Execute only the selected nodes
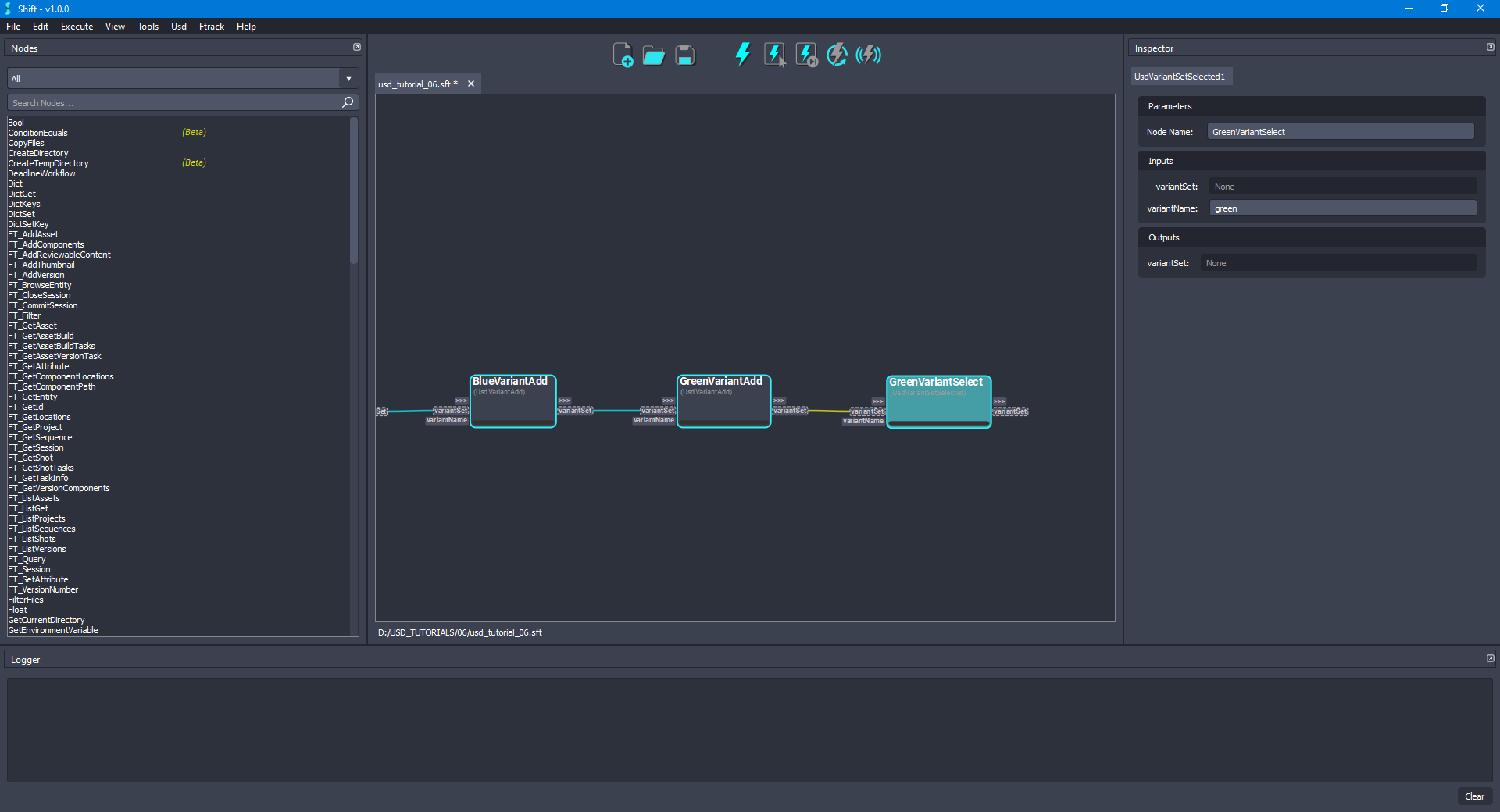Screen dimensions: 1500x812 point(774,55)
